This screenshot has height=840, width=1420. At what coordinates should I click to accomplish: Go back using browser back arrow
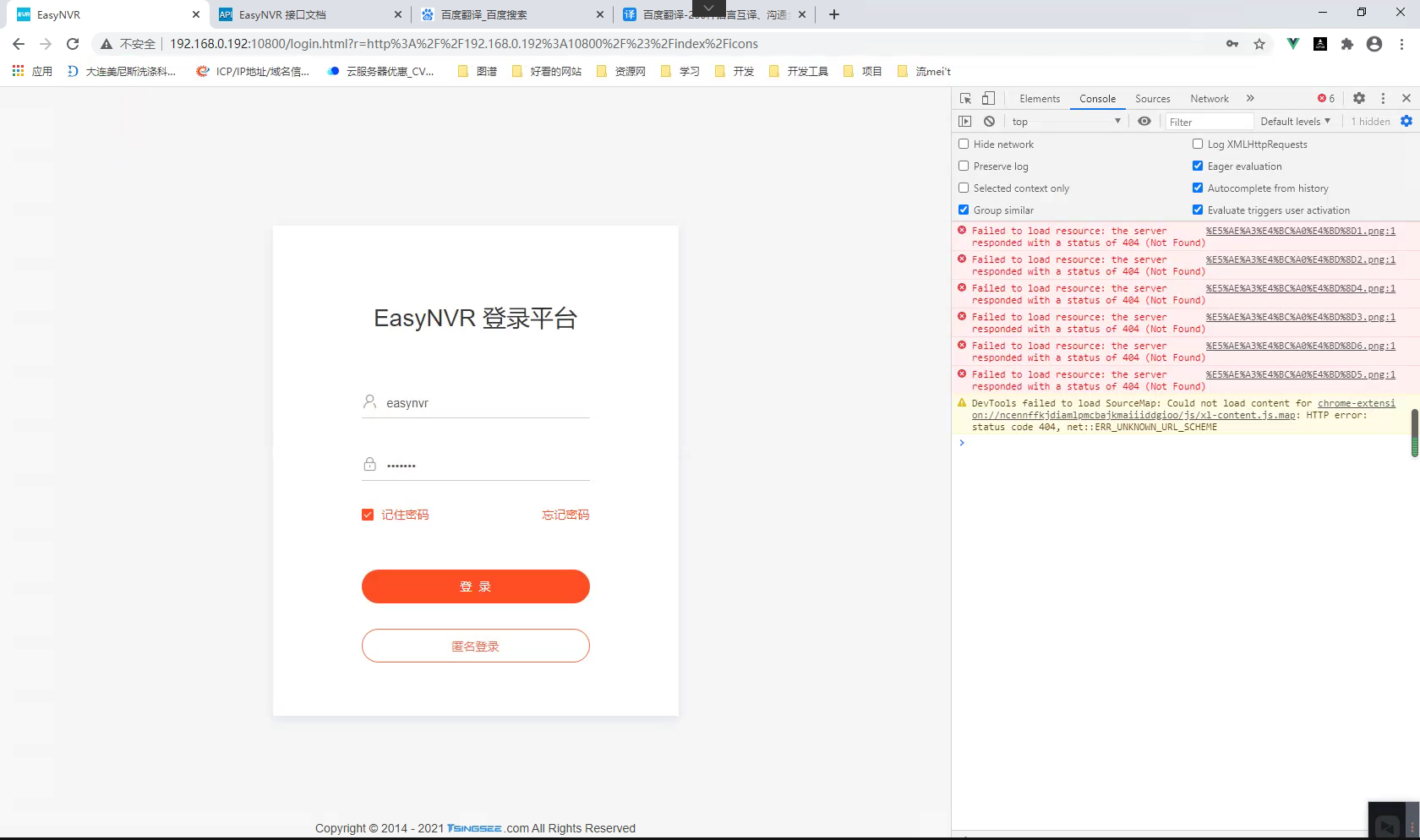pos(19,44)
